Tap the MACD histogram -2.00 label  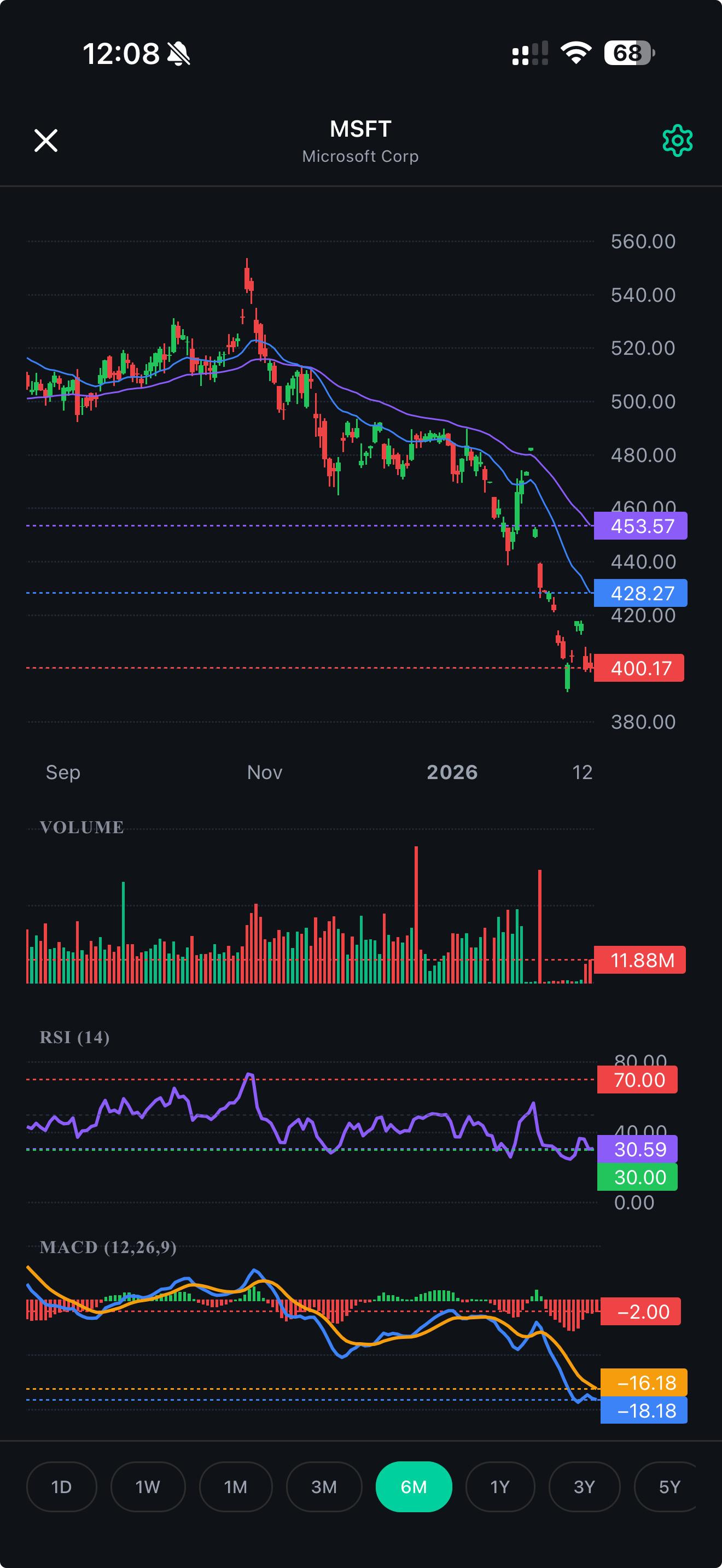(x=641, y=1311)
